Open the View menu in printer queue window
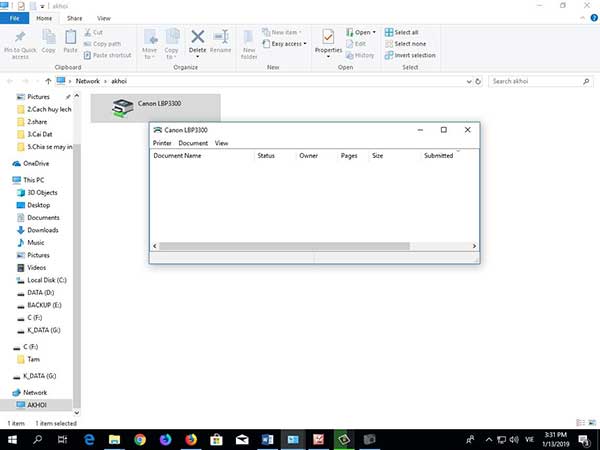 221,143
